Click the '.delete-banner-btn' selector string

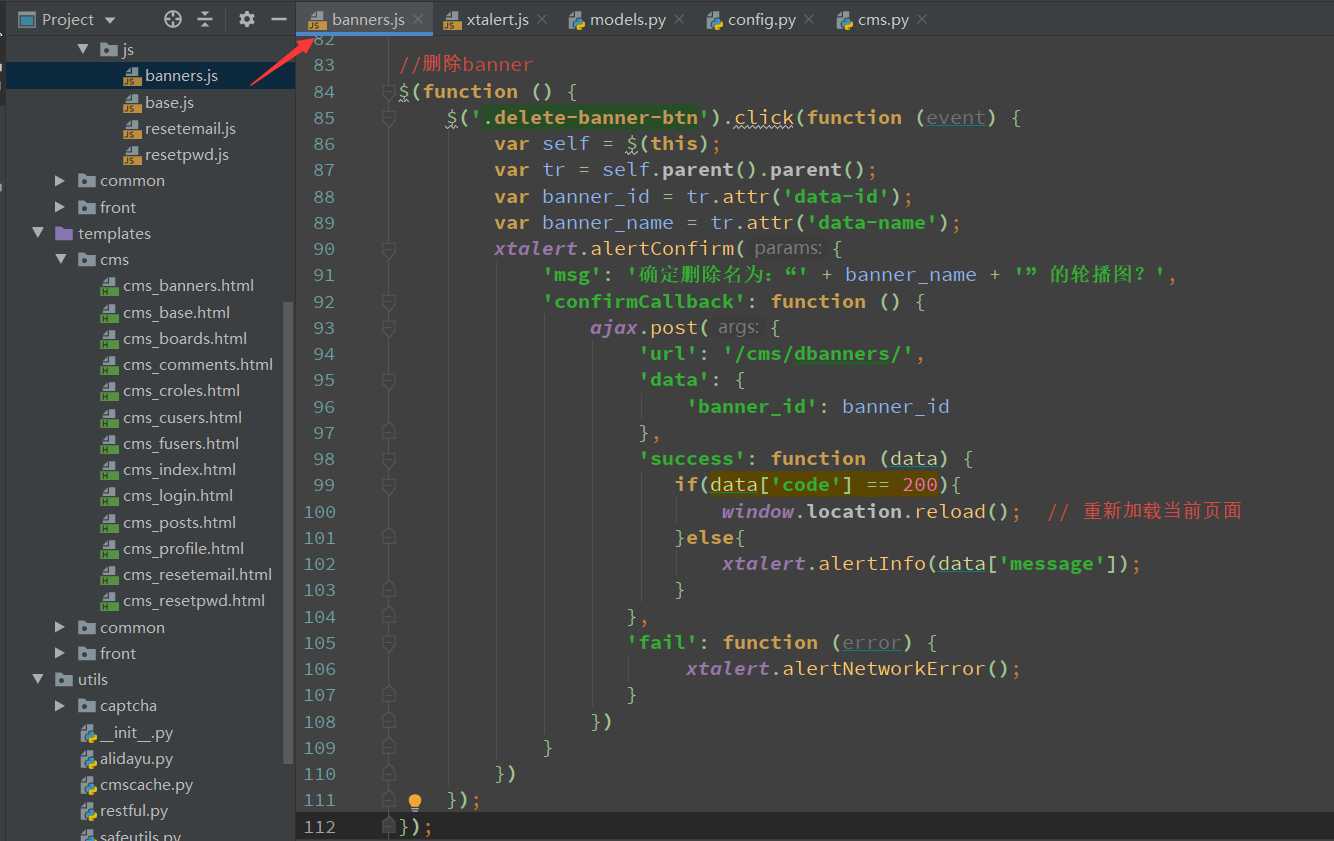[x=590, y=118]
